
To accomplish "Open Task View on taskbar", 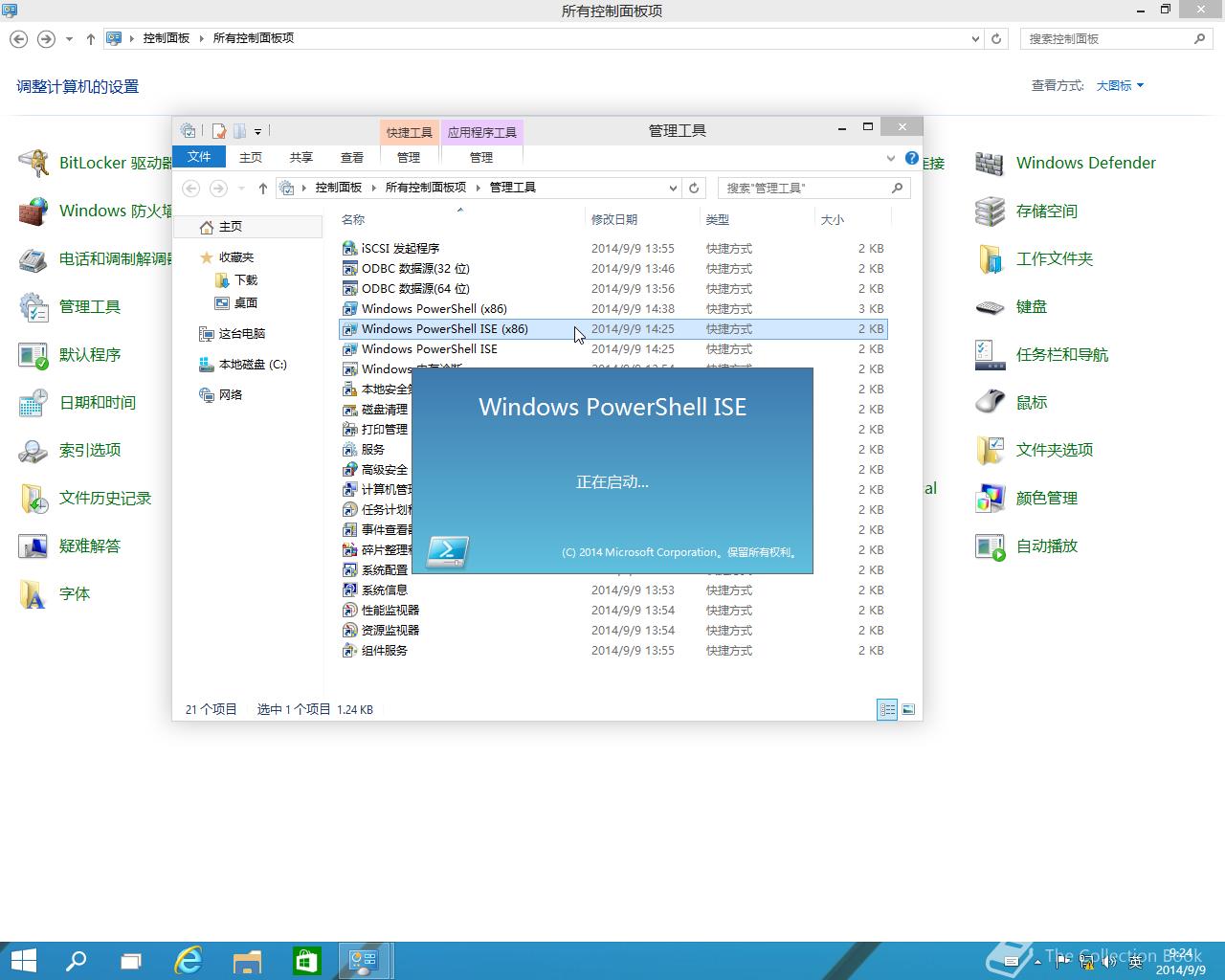I will click(131, 961).
